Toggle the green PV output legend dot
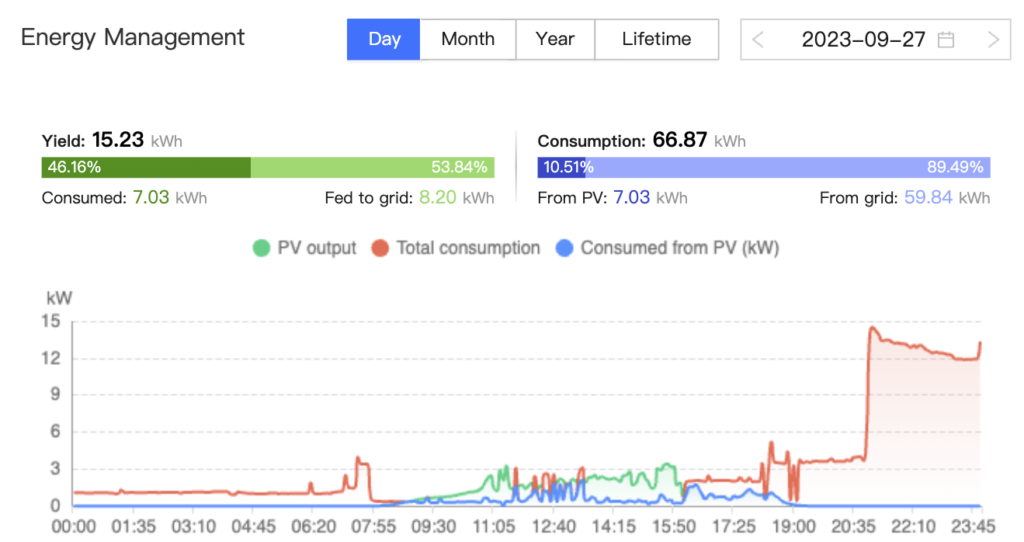This screenshot has width=1024, height=542. point(261,248)
